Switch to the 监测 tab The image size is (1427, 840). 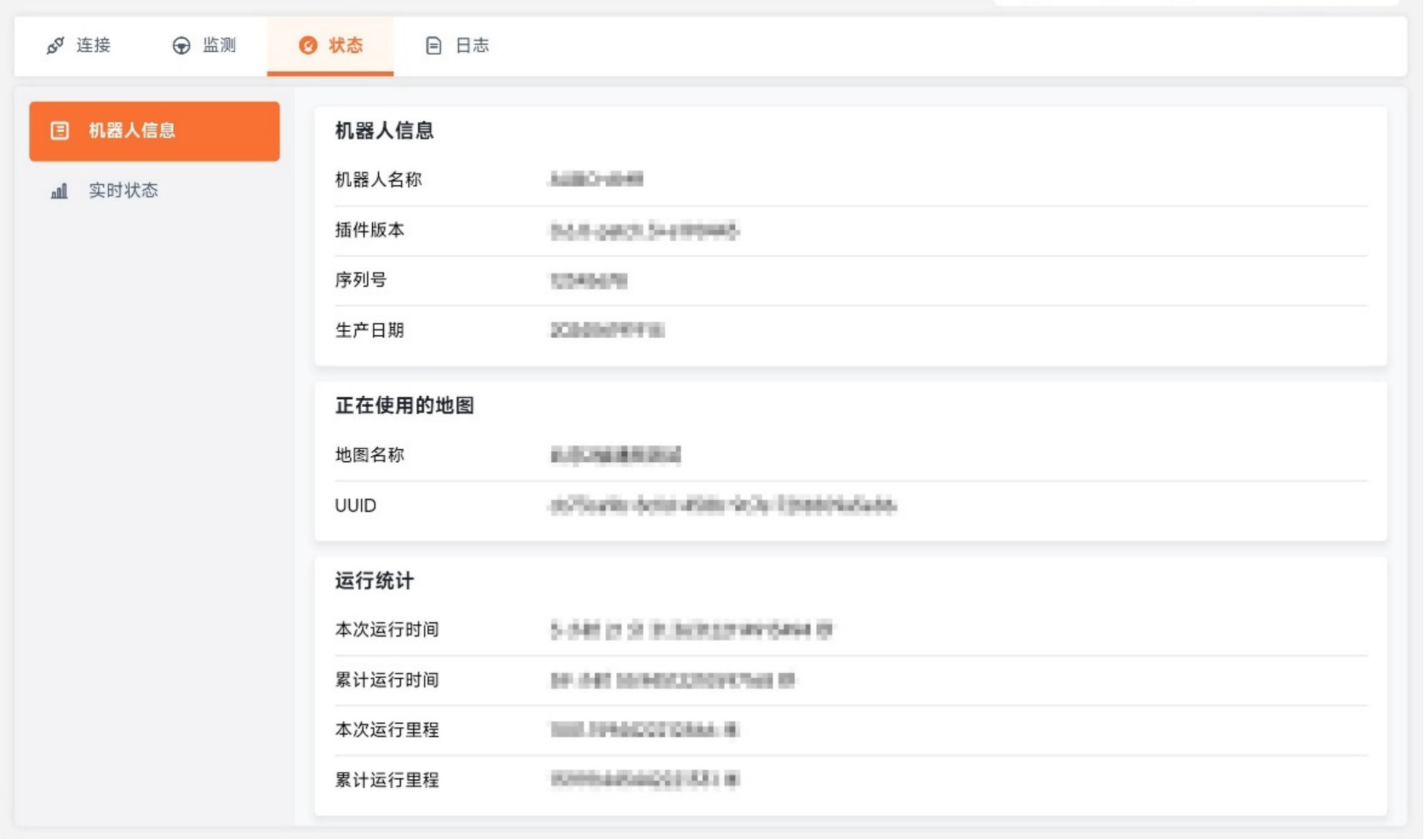coord(219,45)
